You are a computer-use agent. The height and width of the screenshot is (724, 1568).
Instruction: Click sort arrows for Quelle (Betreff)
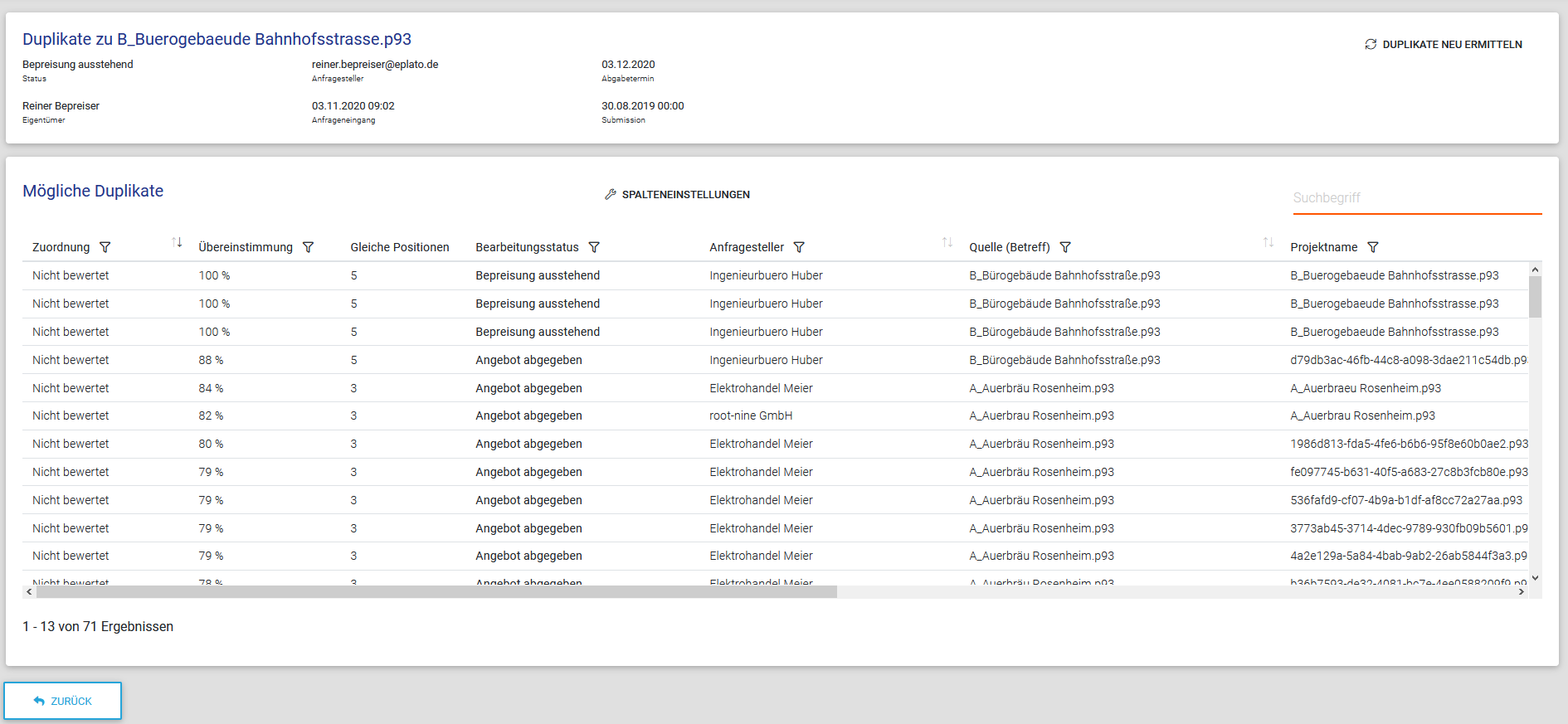[1269, 242]
